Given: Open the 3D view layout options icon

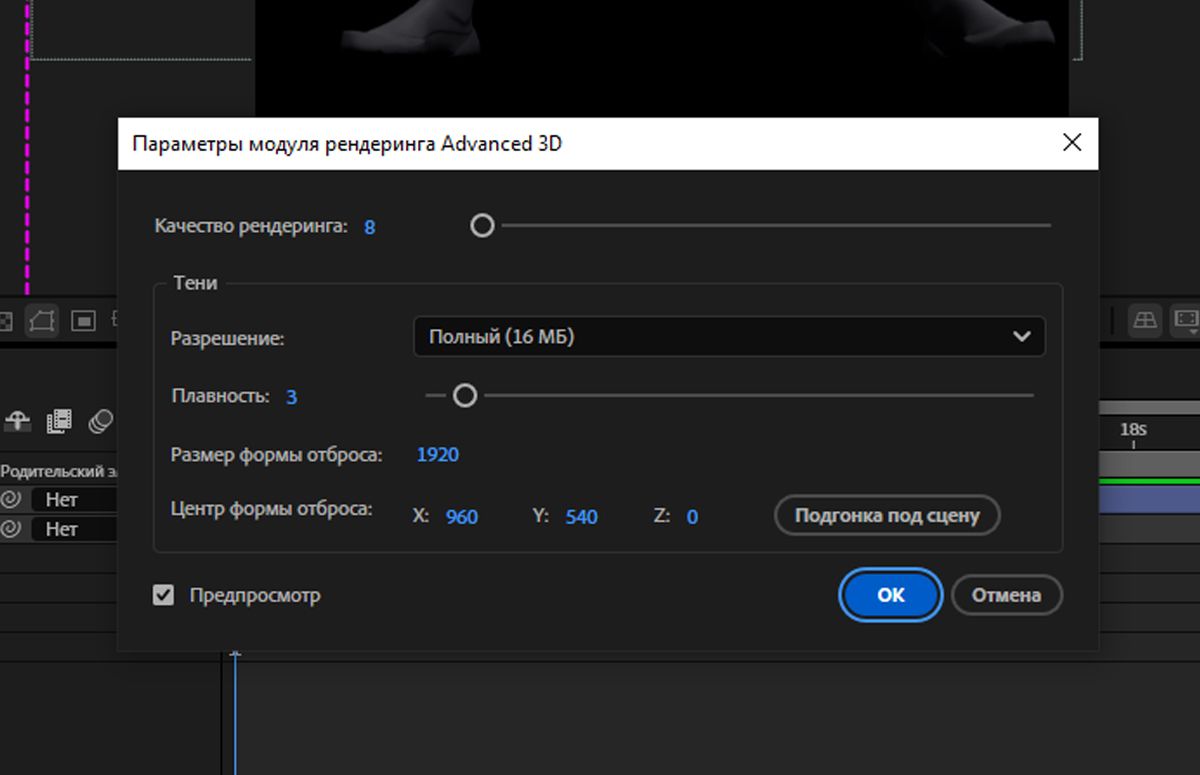Looking at the screenshot, I should pyautogui.click(x=1185, y=320).
